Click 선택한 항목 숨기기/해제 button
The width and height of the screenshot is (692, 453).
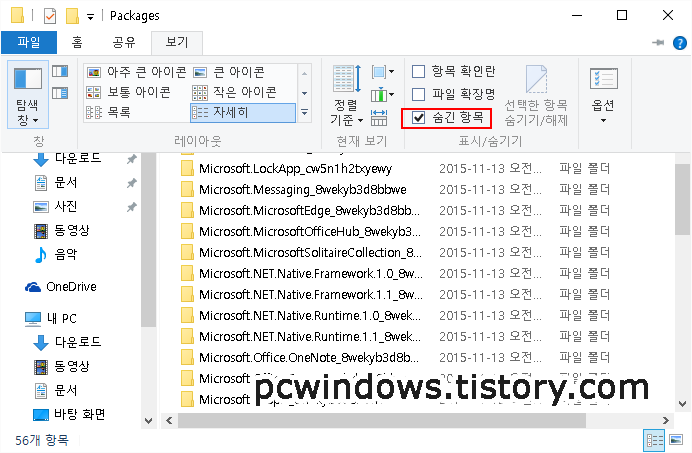(x=536, y=95)
